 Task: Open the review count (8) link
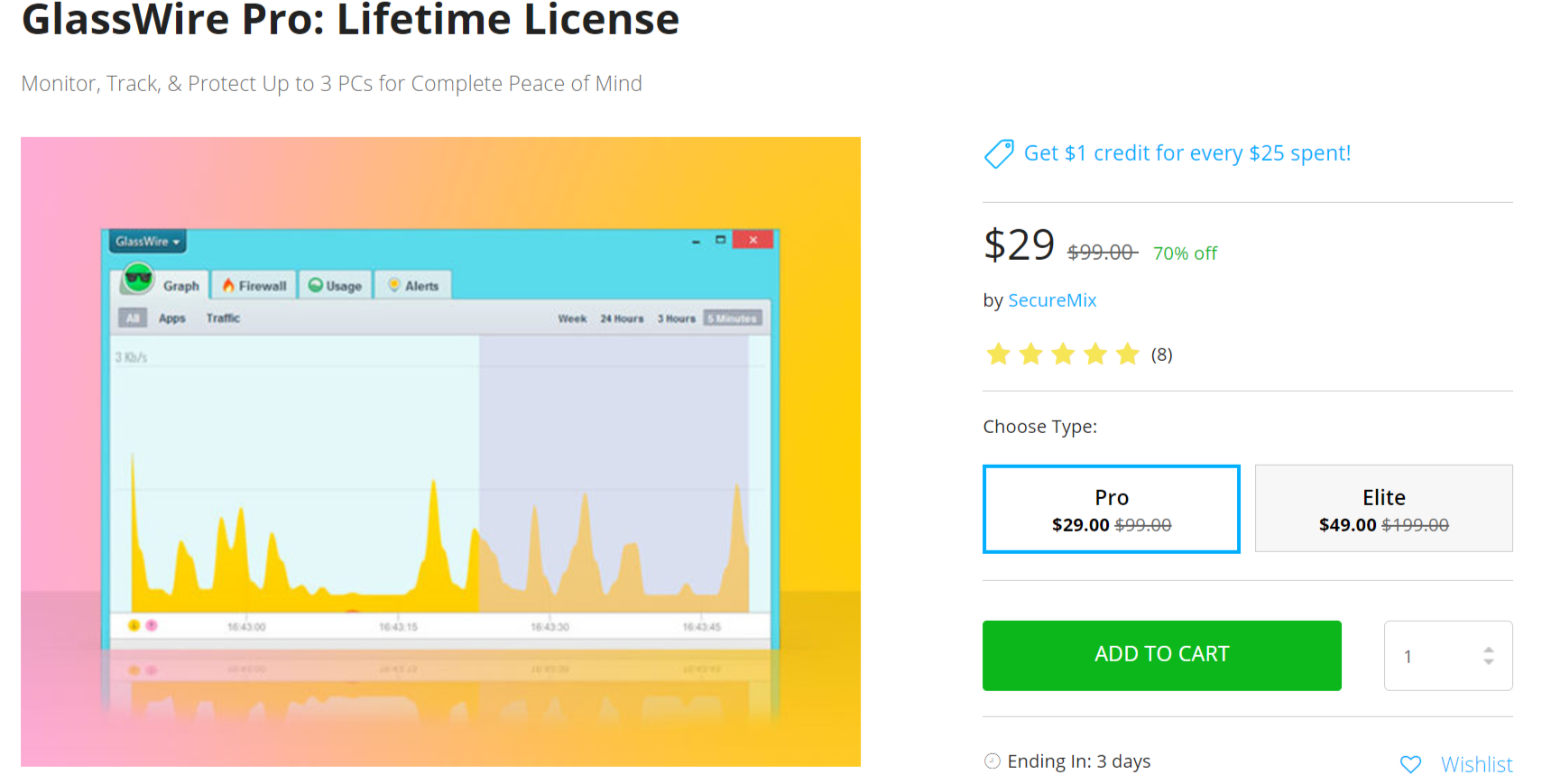click(1161, 355)
